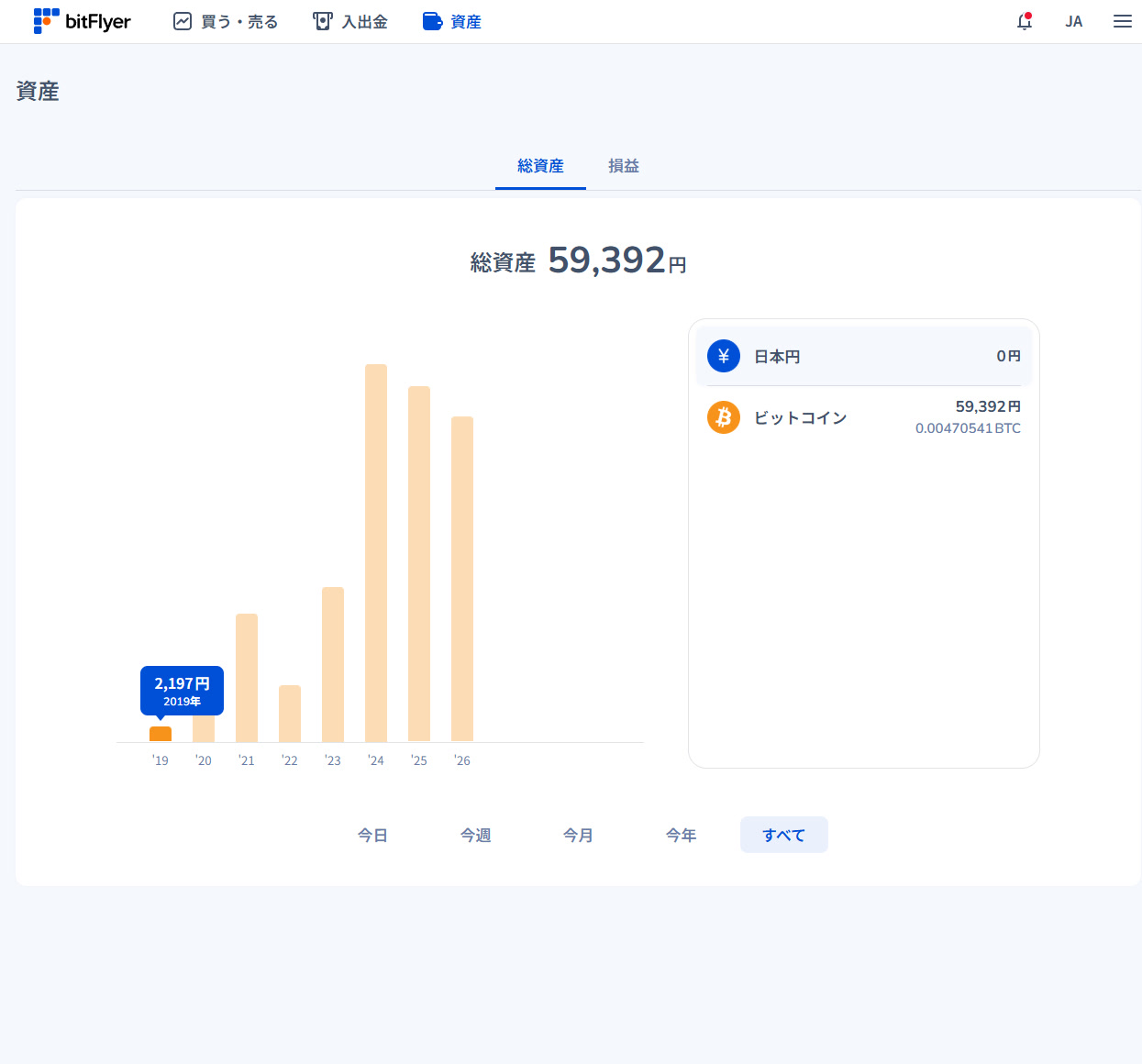Click the 買う・売る chart icon
This screenshot has width=1142, height=1064.
click(183, 21)
